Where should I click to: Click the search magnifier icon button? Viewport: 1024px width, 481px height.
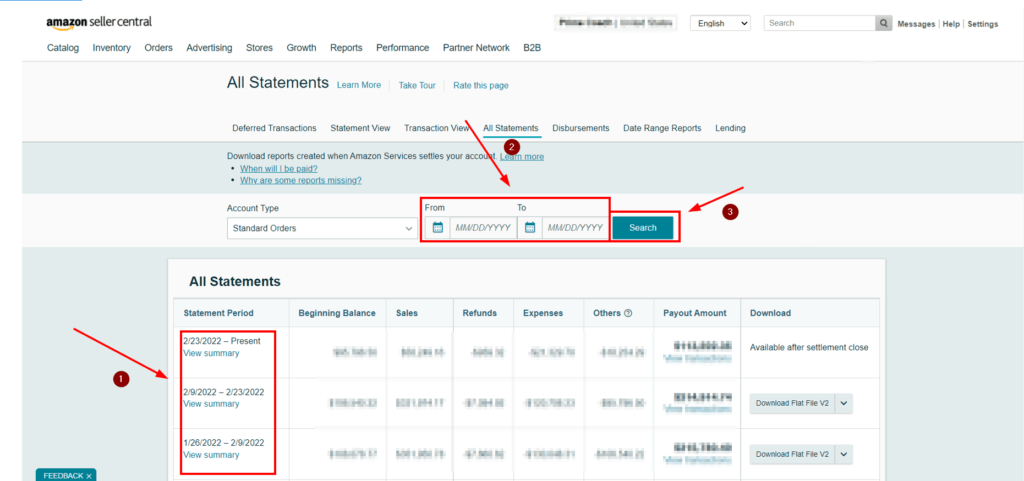coord(884,23)
